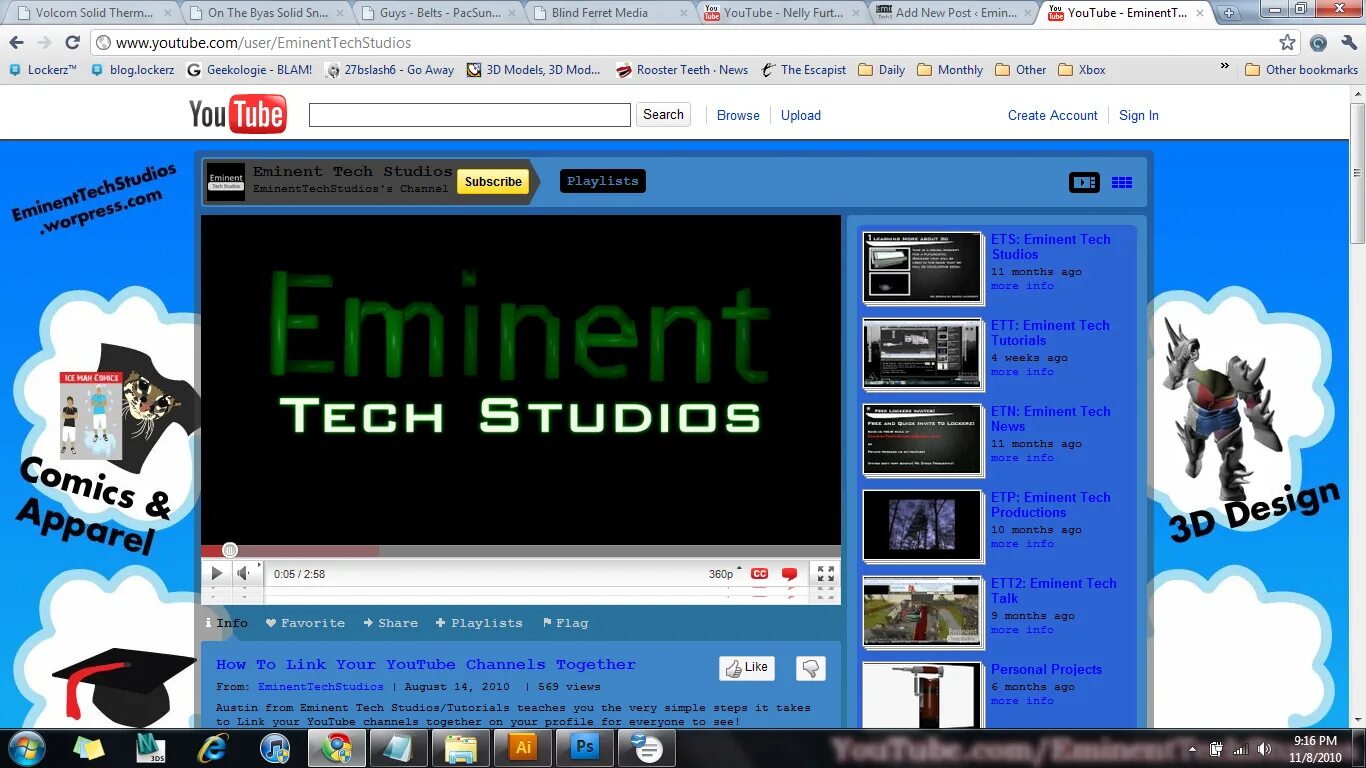This screenshot has width=1366, height=768.
Task: Click the yellow Subscribe button
Action: pos(493,182)
